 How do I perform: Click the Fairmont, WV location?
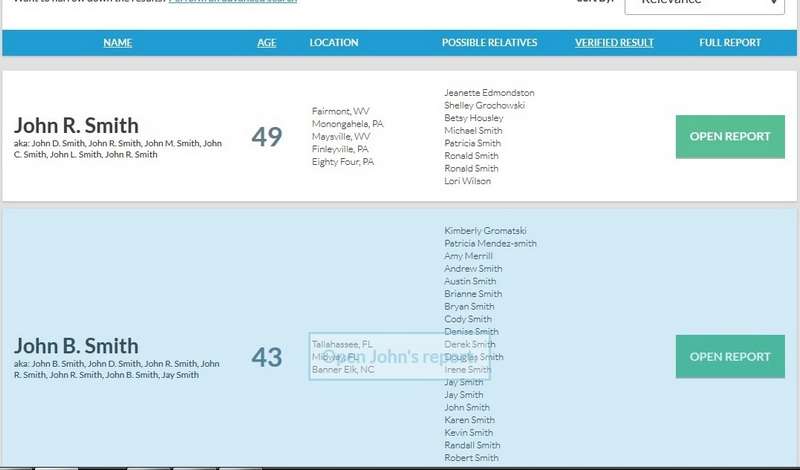[340, 111]
